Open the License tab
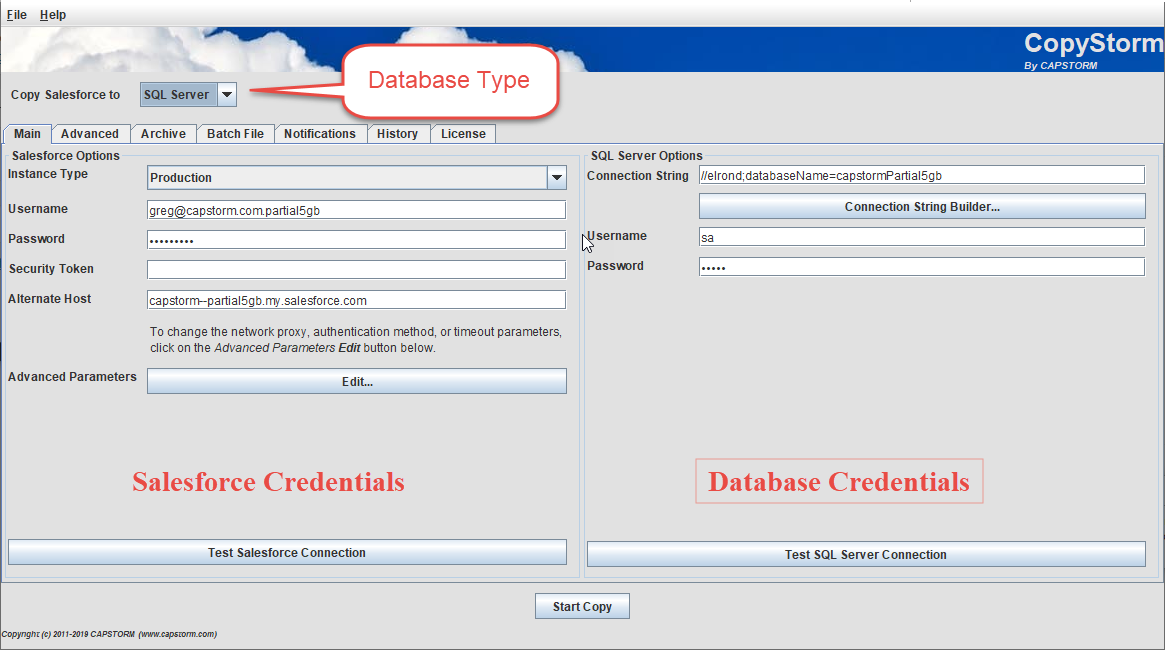Viewport: 1165px width, 650px height. (464, 134)
